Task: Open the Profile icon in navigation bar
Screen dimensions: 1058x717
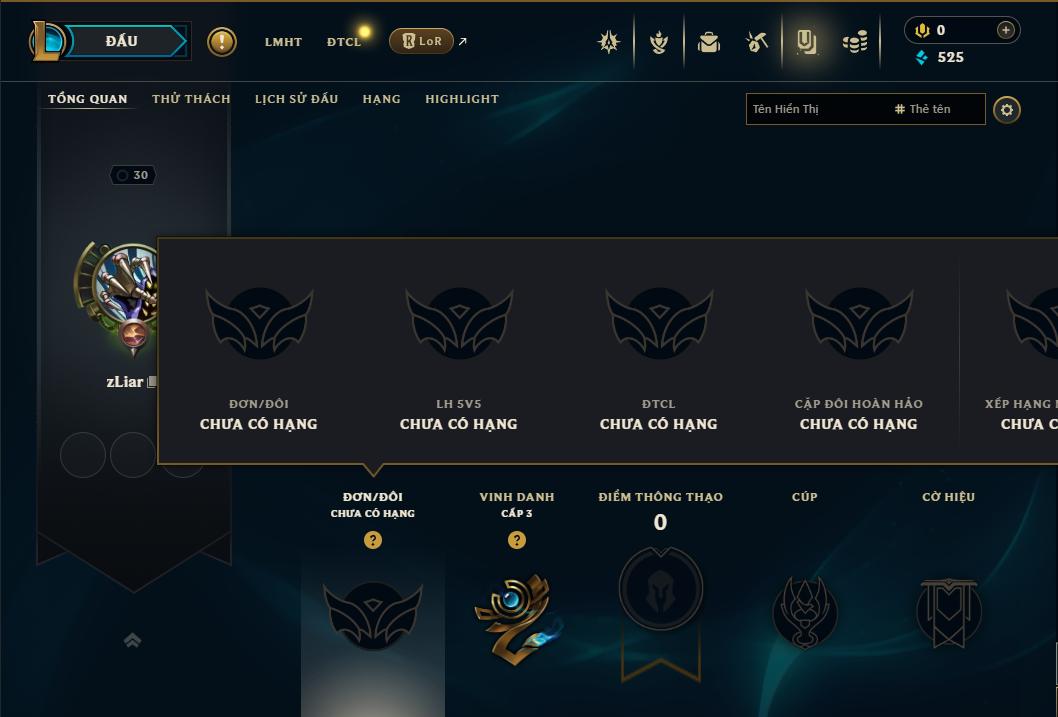Action: tap(806, 42)
